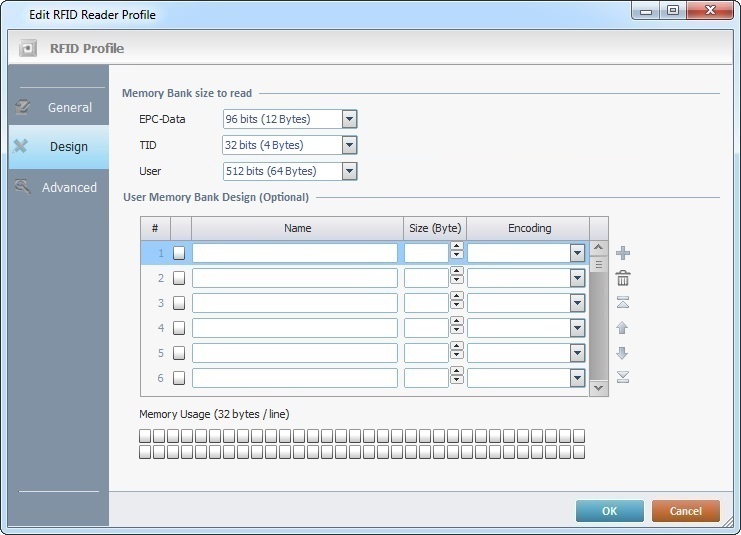
Task: Enable the checkbox in row 3
Action: click(179, 303)
